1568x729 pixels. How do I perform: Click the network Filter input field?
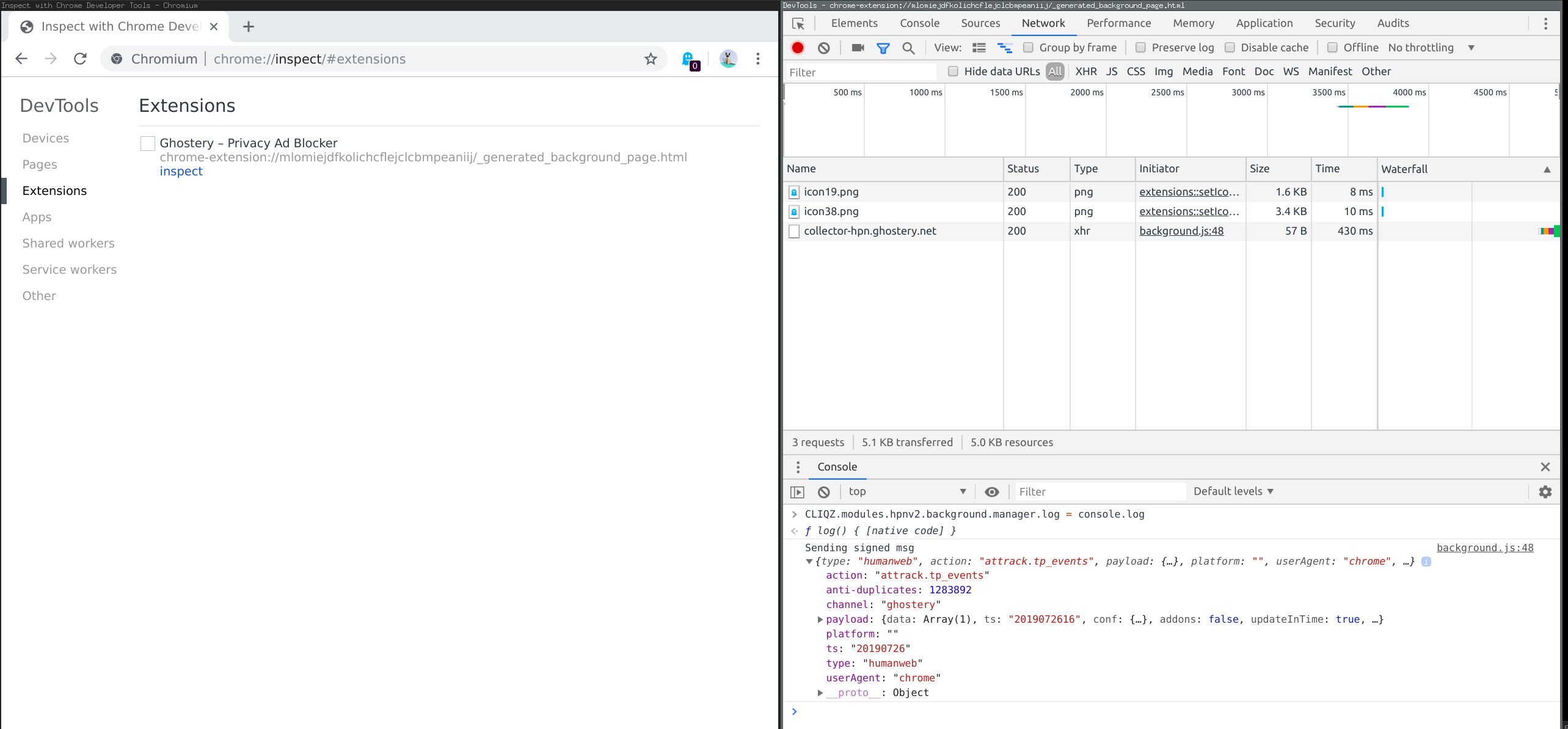(860, 72)
